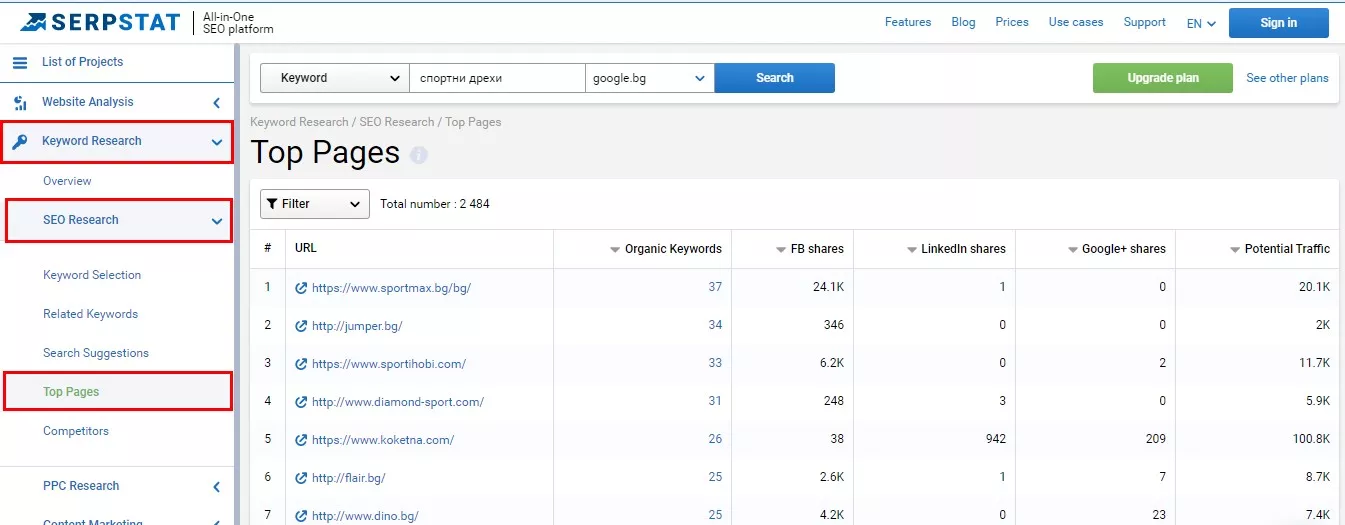The image size is (1345, 525).
Task: Click into the keyword search input field
Action: (497, 78)
